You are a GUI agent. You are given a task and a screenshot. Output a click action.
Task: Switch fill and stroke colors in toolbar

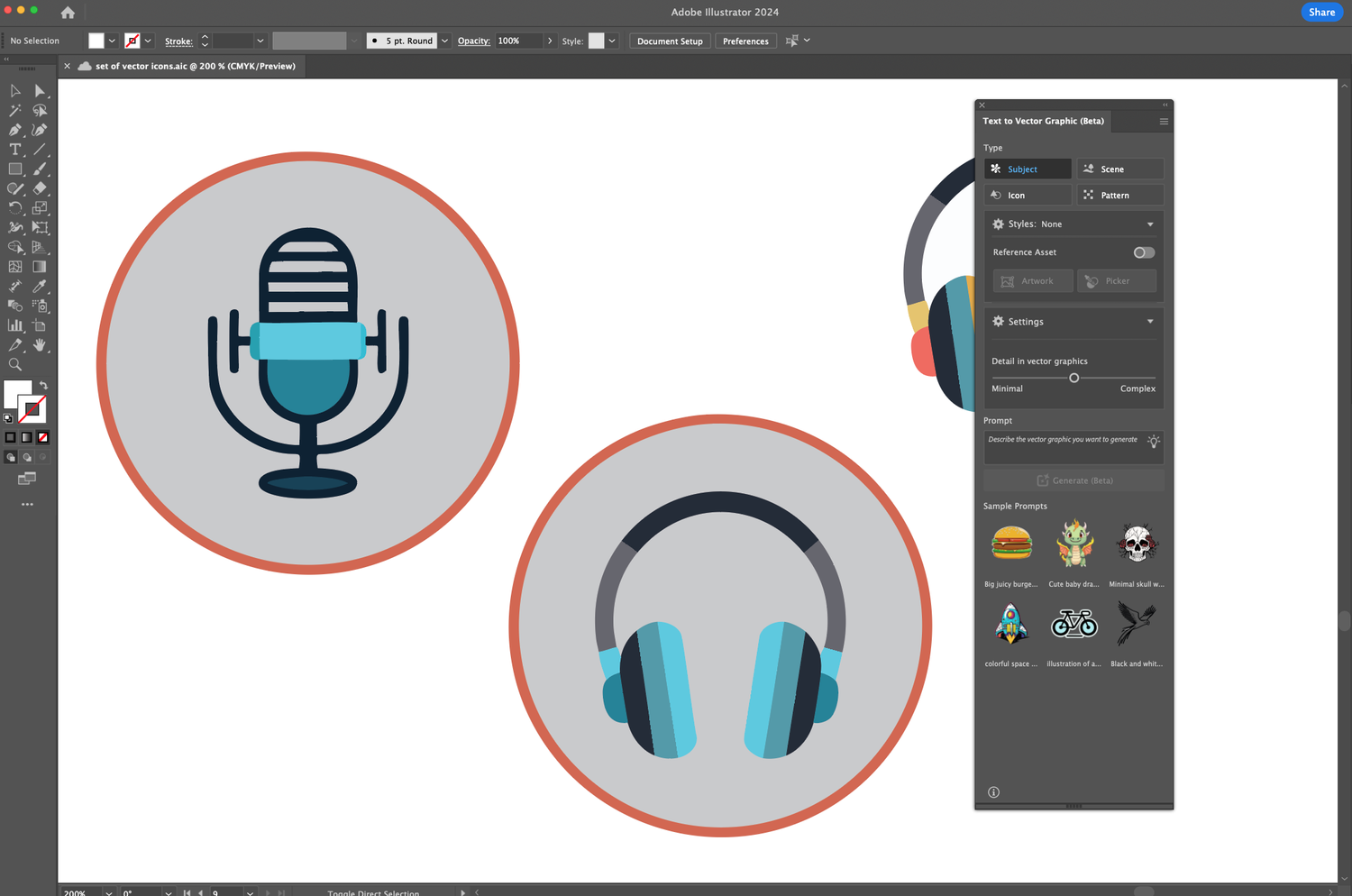coord(42,384)
